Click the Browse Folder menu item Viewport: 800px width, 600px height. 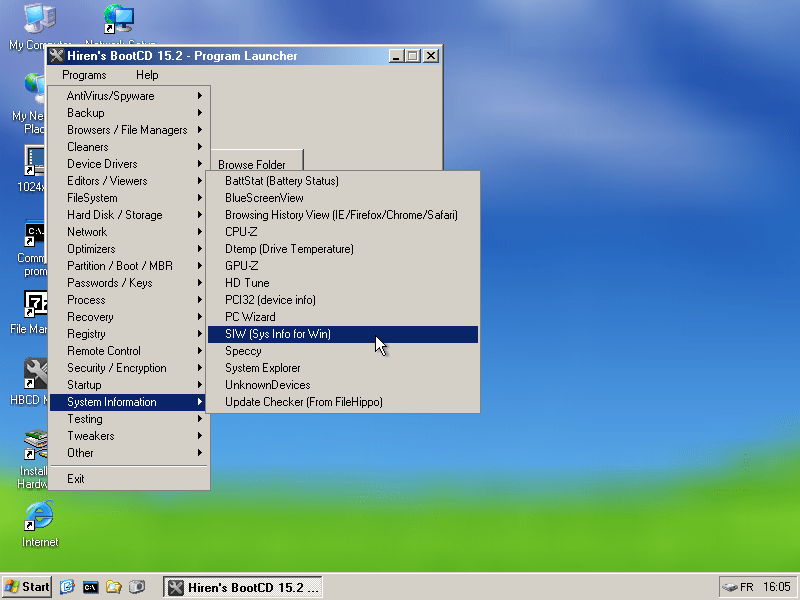[257, 164]
